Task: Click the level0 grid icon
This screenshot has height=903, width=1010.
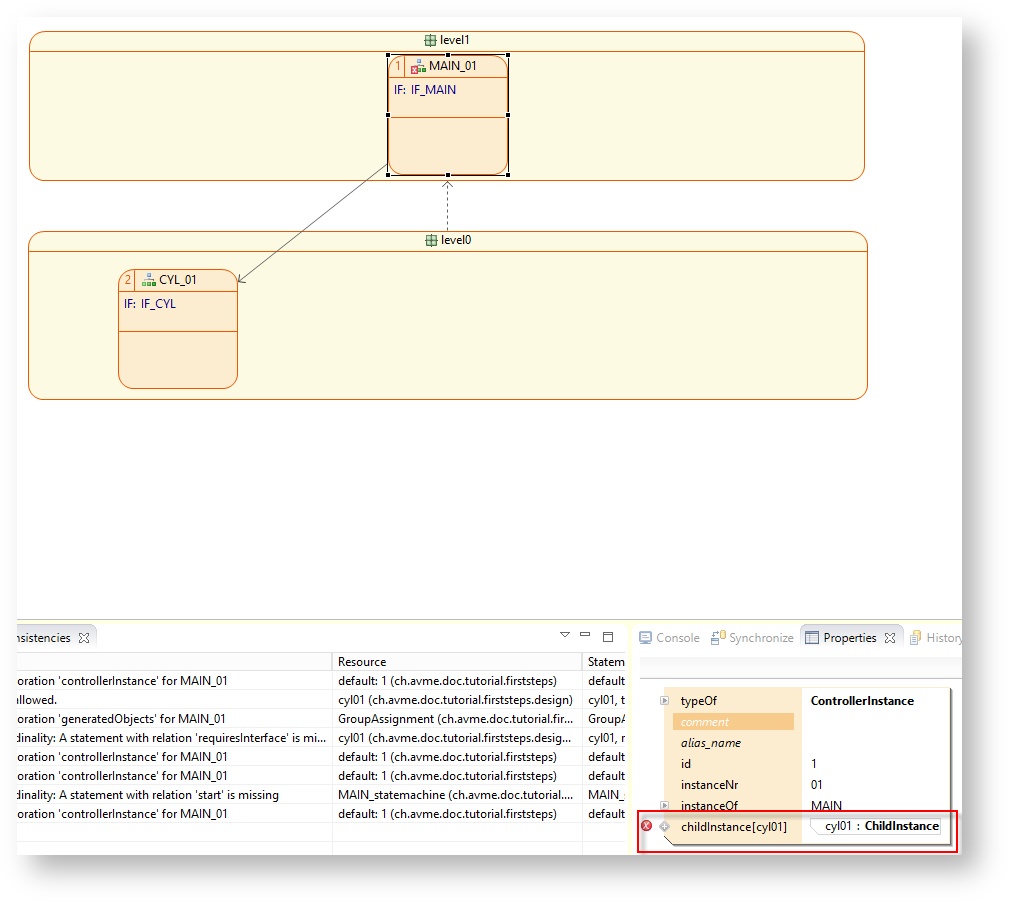Action: coord(431,241)
